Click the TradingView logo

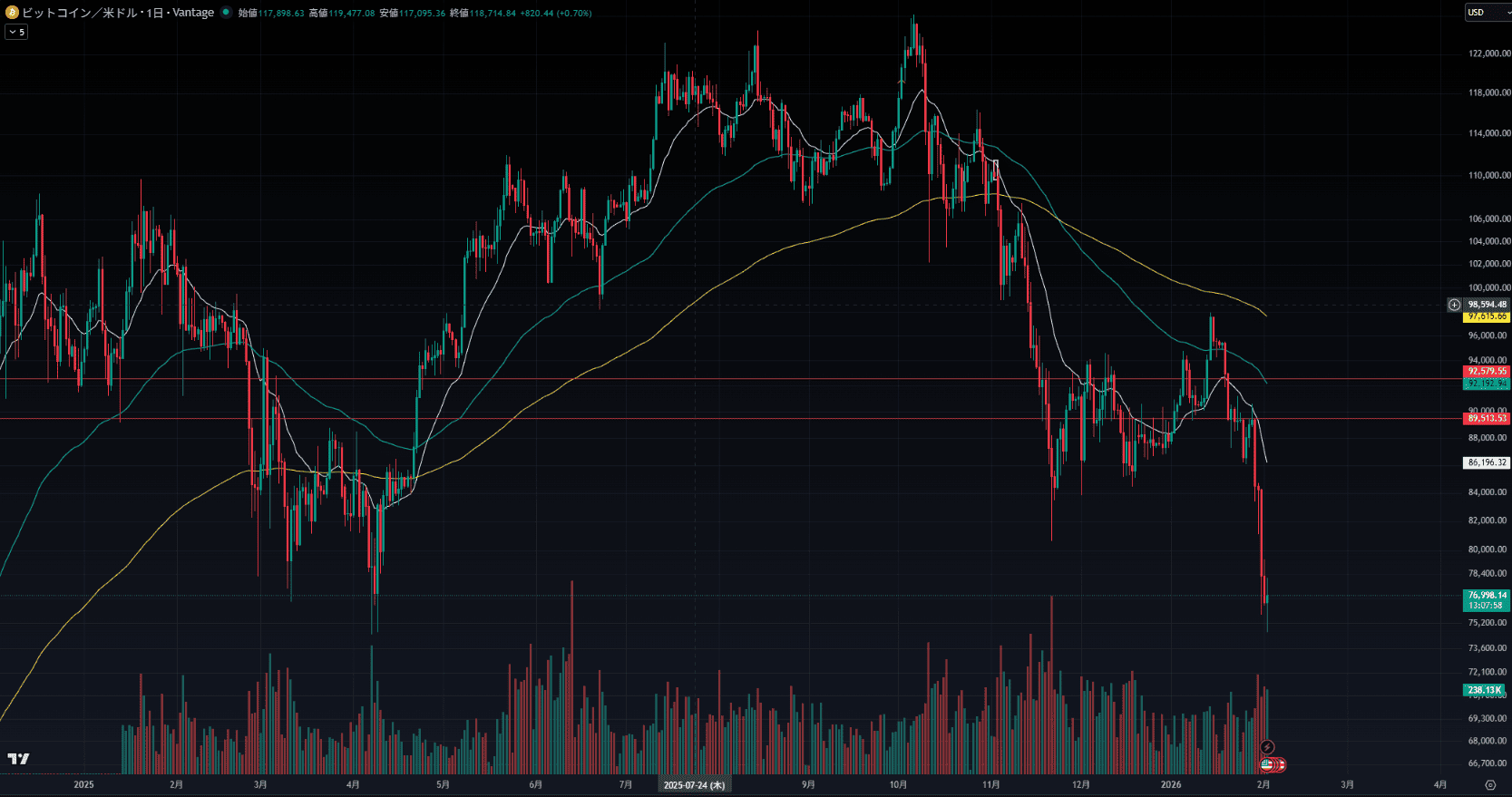[18, 759]
